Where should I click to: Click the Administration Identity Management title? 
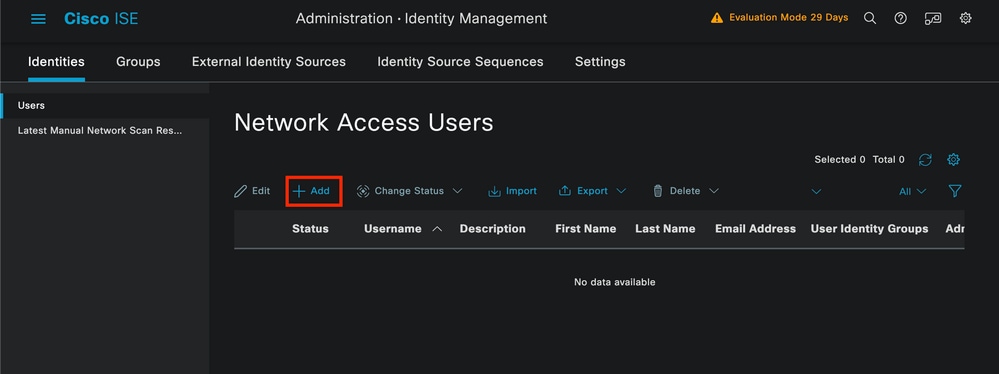pyautogui.click(x=421, y=19)
